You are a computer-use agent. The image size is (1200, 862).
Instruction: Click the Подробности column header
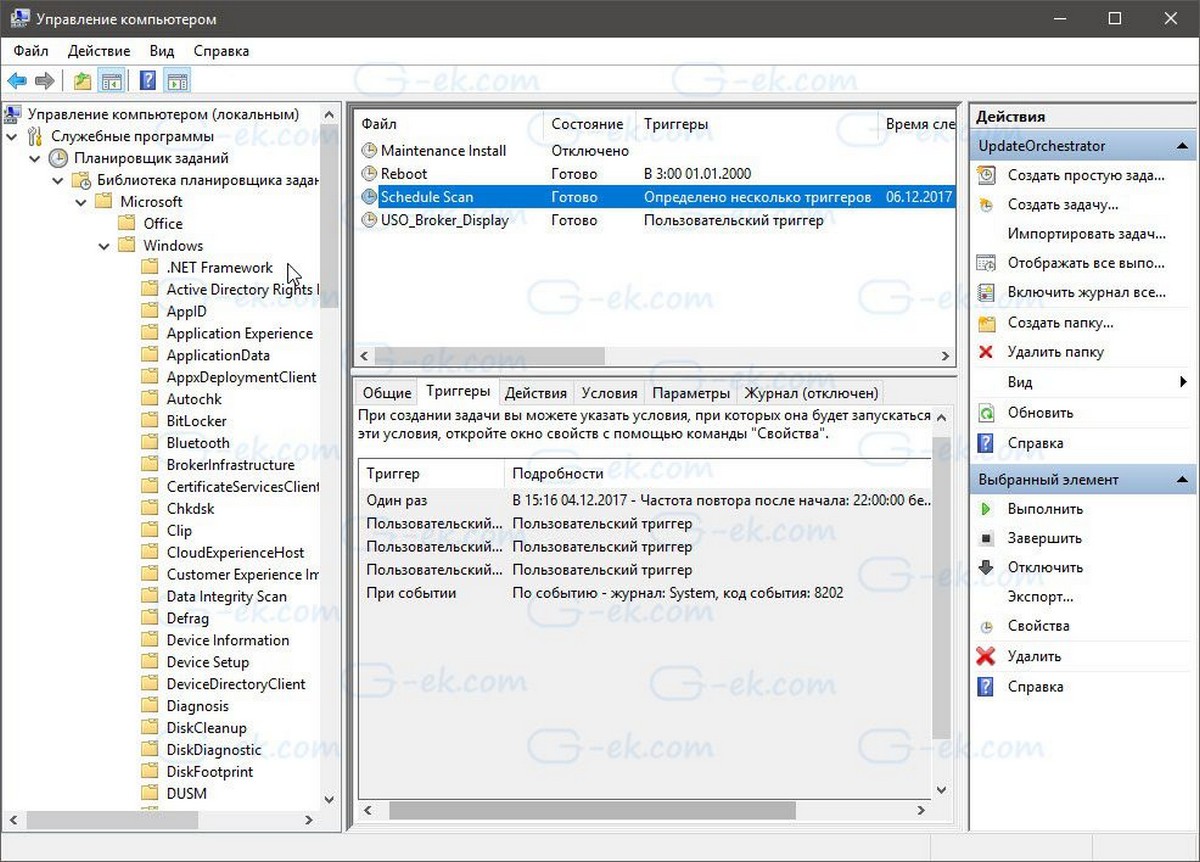(718, 473)
